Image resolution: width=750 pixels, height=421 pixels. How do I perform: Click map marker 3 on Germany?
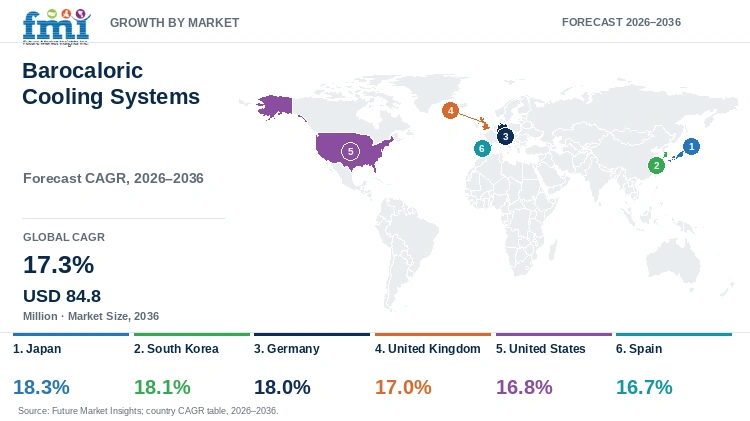click(505, 136)
